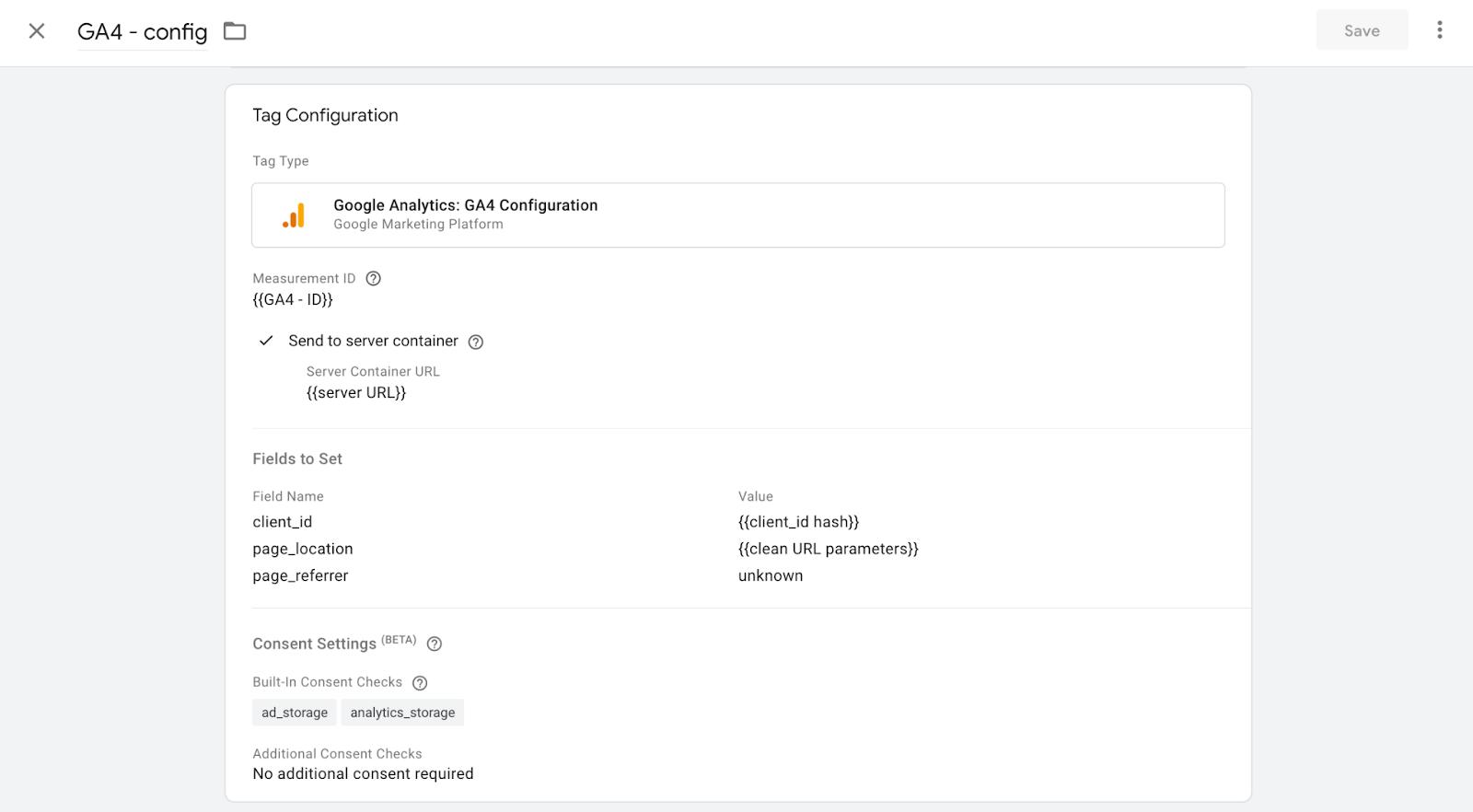Image resolution: width=1473 pixels, height=812 pixels.
Task: Click the client_id field name
Action: (x=283, y=522)
